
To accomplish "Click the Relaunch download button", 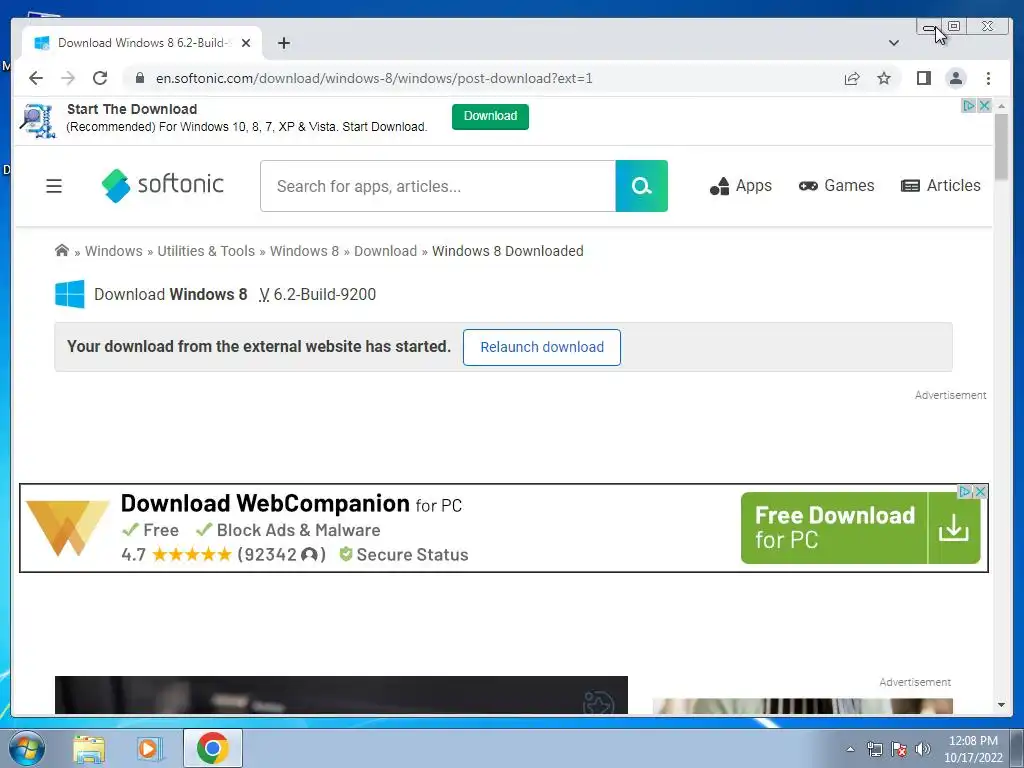I will click(x=542, y=347).
